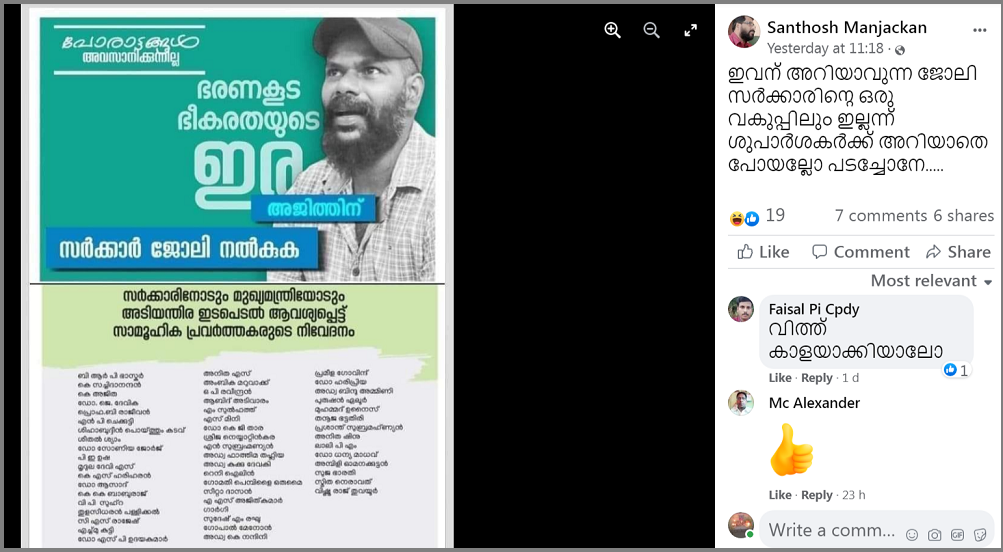Insert a GIF in comment
Screen dimensions: 1003x552
(958, 534)
